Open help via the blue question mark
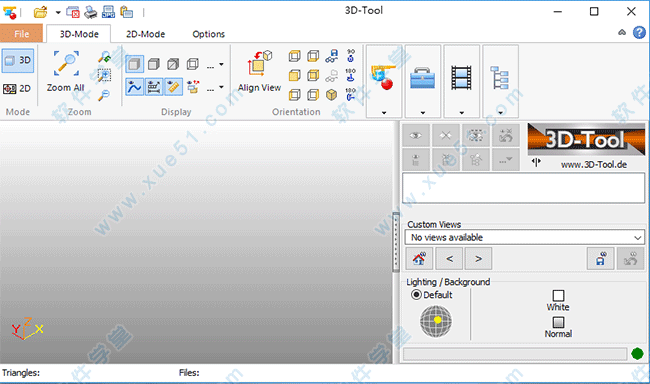This screenshot has height=384, width=650. point(639,32)
